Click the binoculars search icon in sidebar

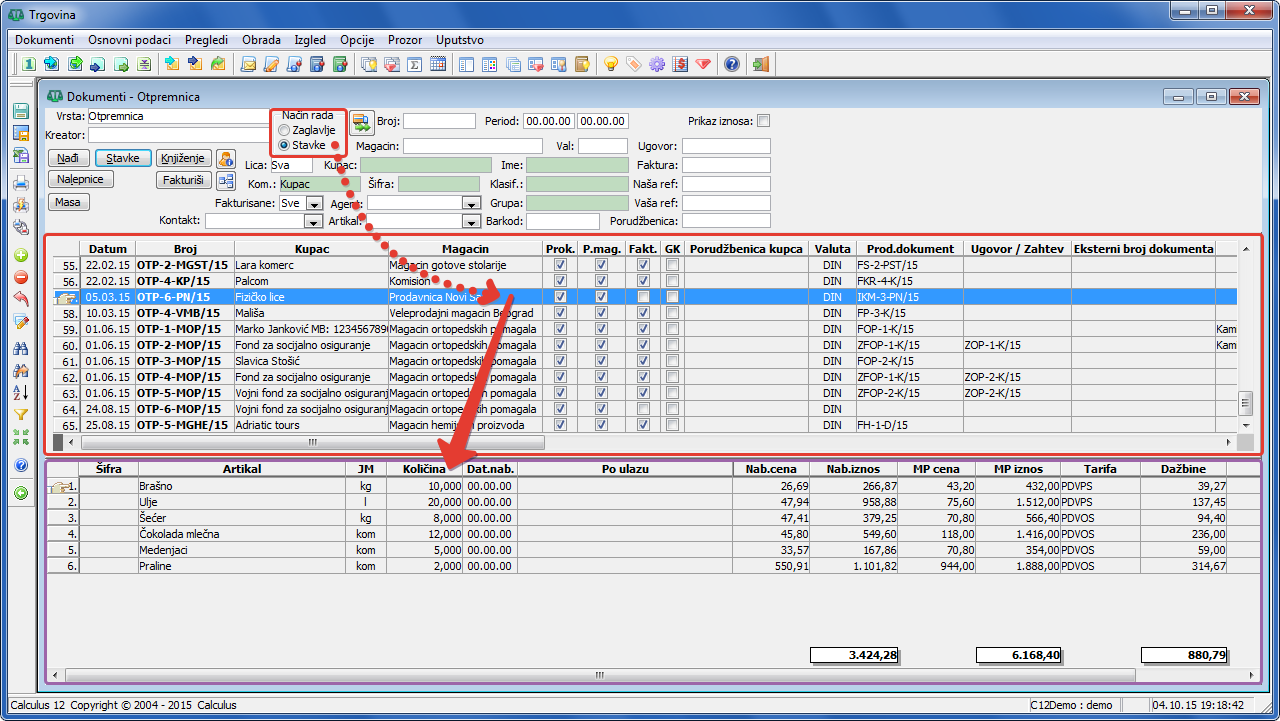point(20,348)
